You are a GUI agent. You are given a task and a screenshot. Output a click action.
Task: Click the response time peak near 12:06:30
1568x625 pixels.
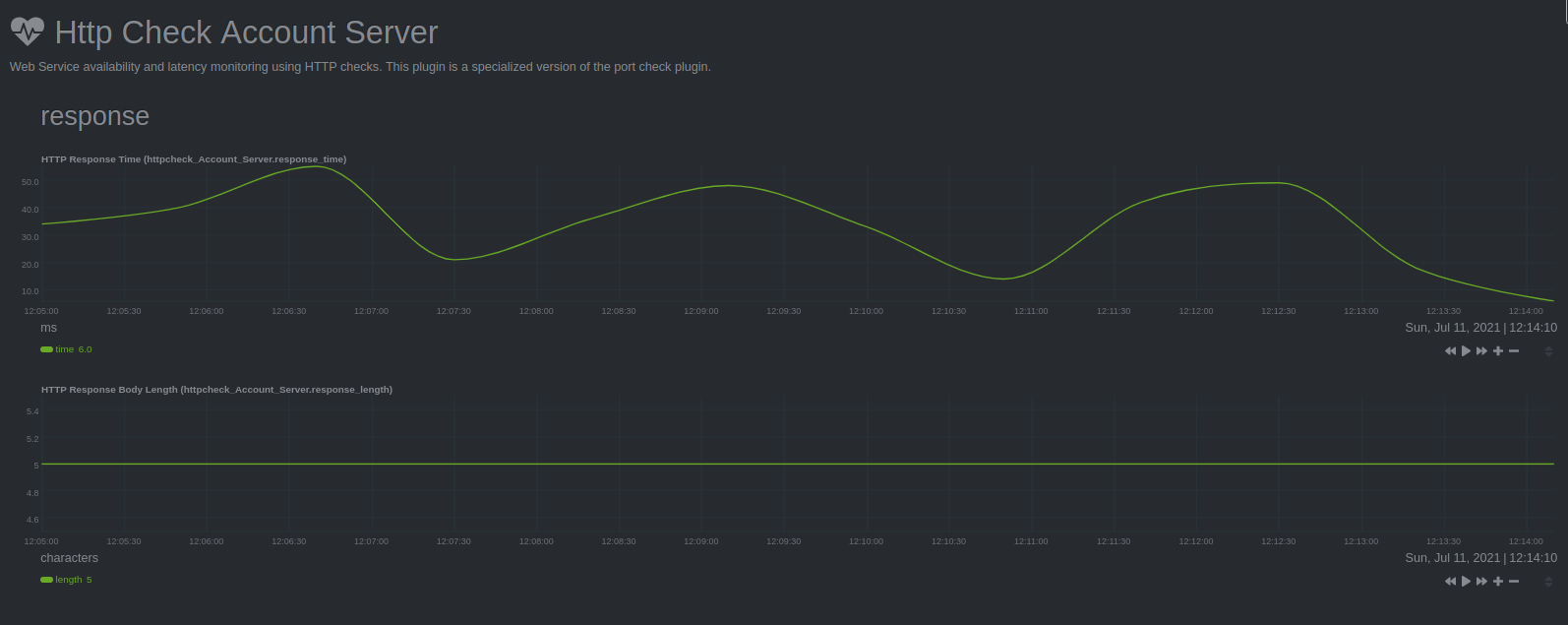pyautogui.click(x=315, y=166)
